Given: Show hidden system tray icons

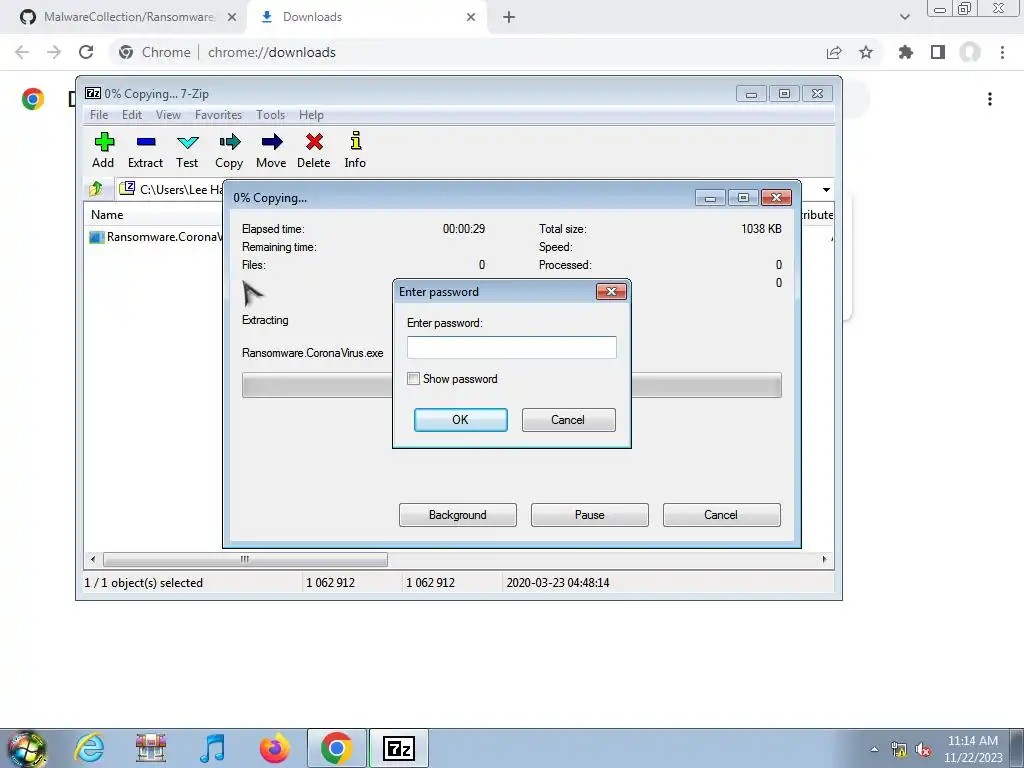Looking at the screenshot, I should (x=874, y=749).
